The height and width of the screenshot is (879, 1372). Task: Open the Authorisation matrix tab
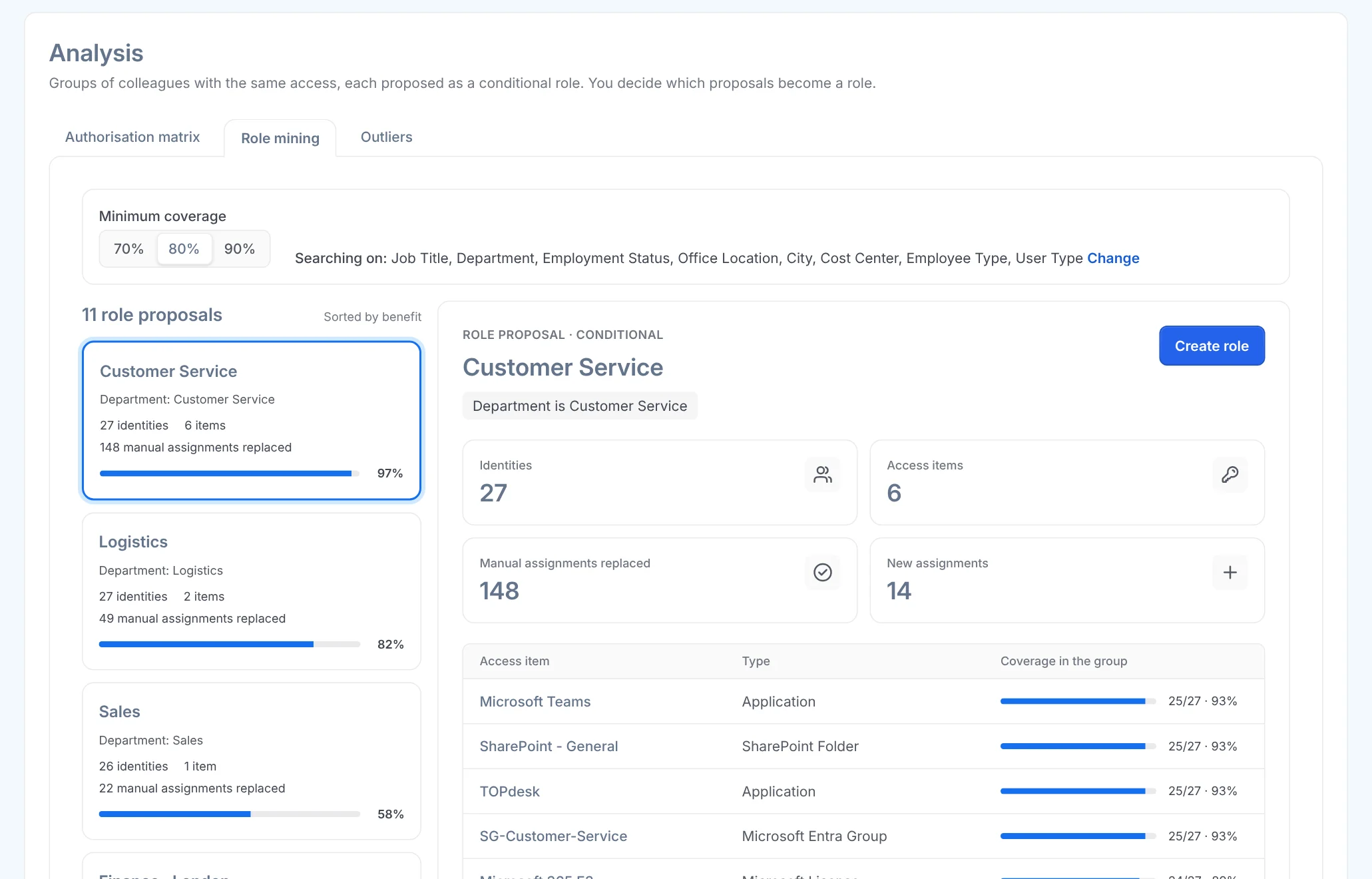132,137
